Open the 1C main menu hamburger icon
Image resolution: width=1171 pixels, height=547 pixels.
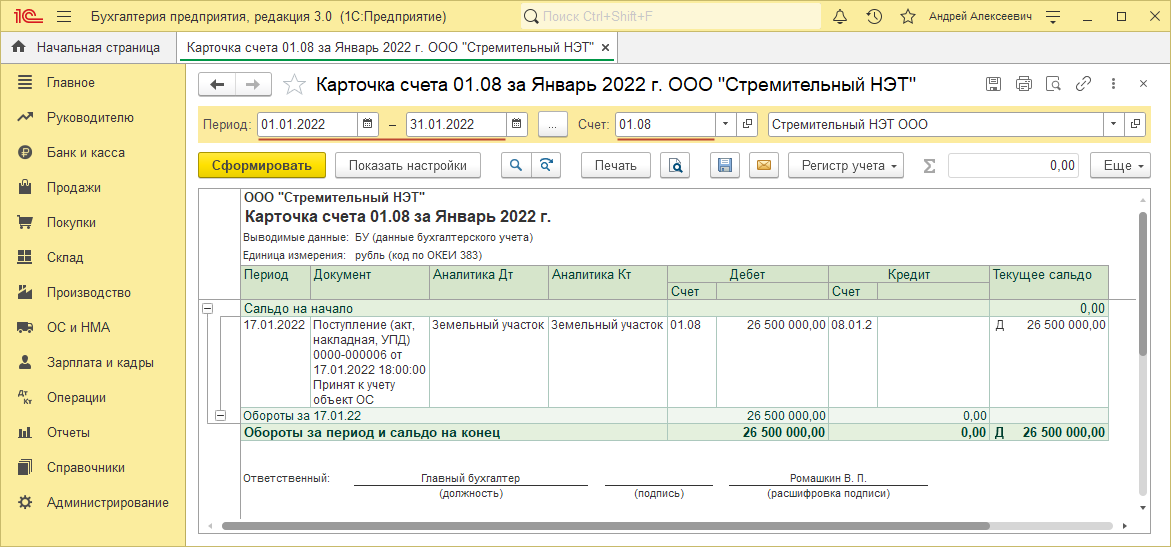[x=64, y=16]
